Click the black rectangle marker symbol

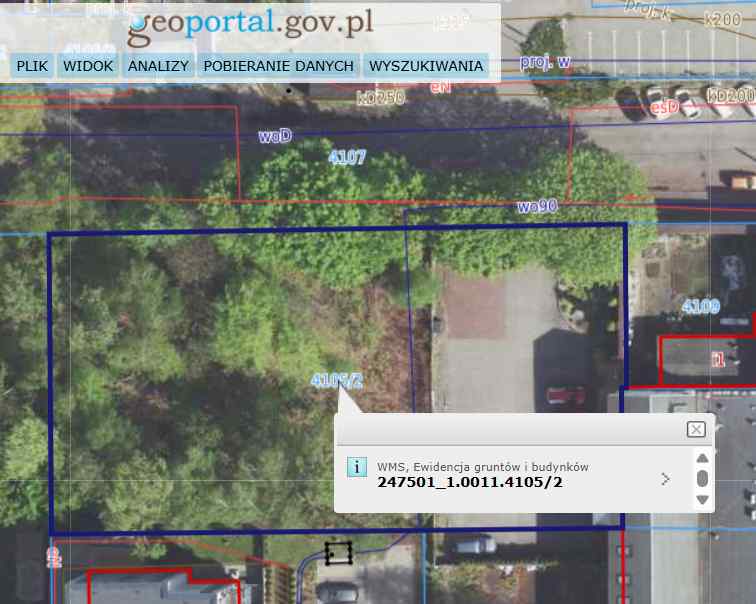(x=339, y=552)
